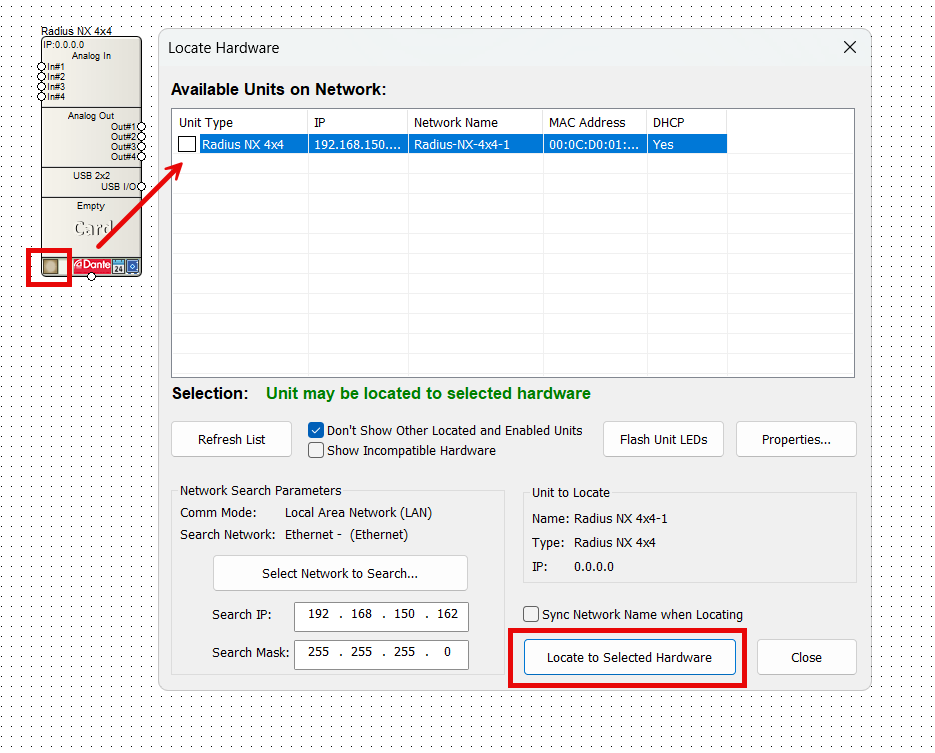Image resolution: width=935 pixels, height=753 pixels.
Task: Sort by Unit Type column header
Action: point(240,122)
